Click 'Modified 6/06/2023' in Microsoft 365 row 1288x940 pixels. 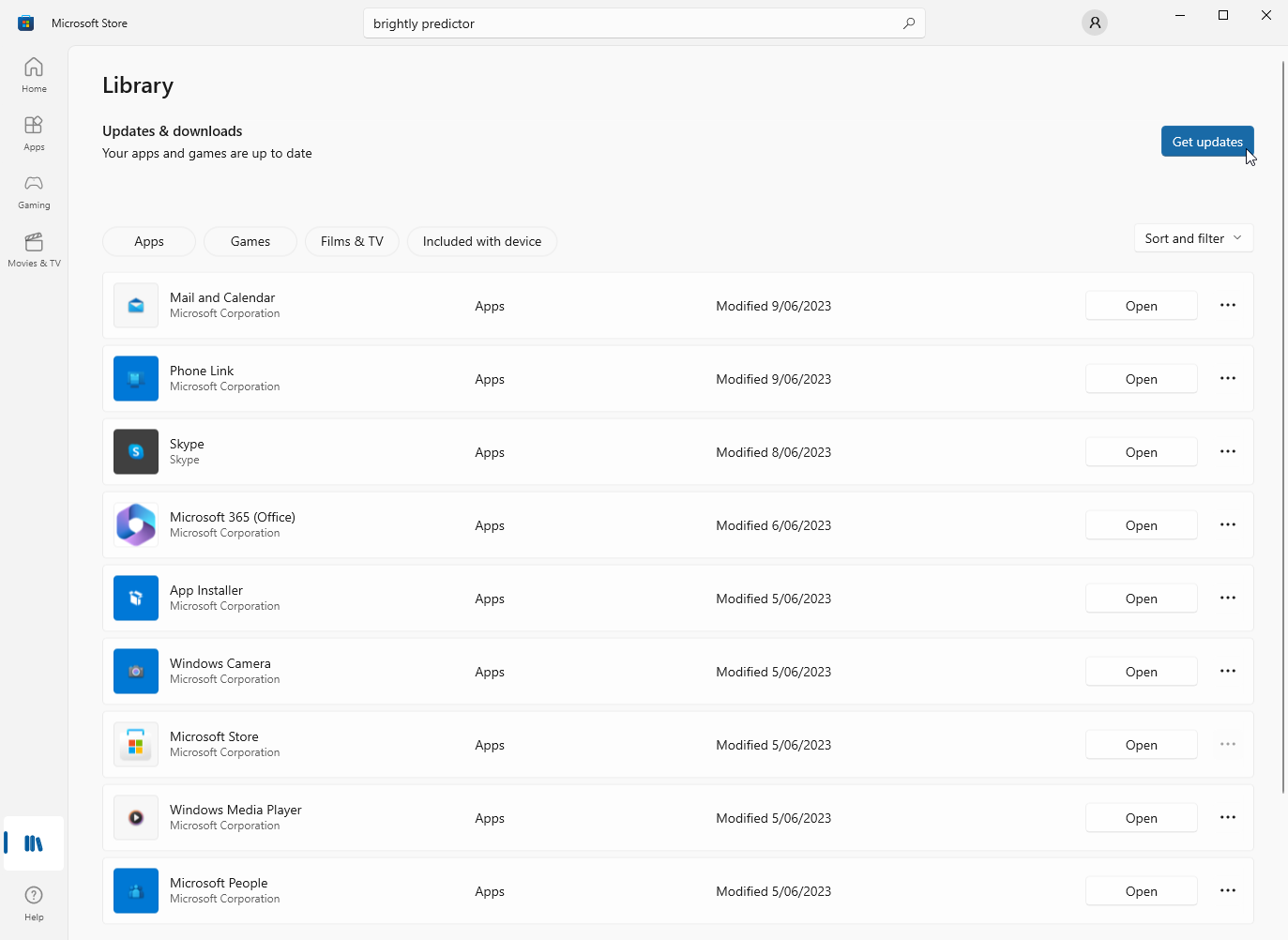pyautogui.click(x=773, y=525)
